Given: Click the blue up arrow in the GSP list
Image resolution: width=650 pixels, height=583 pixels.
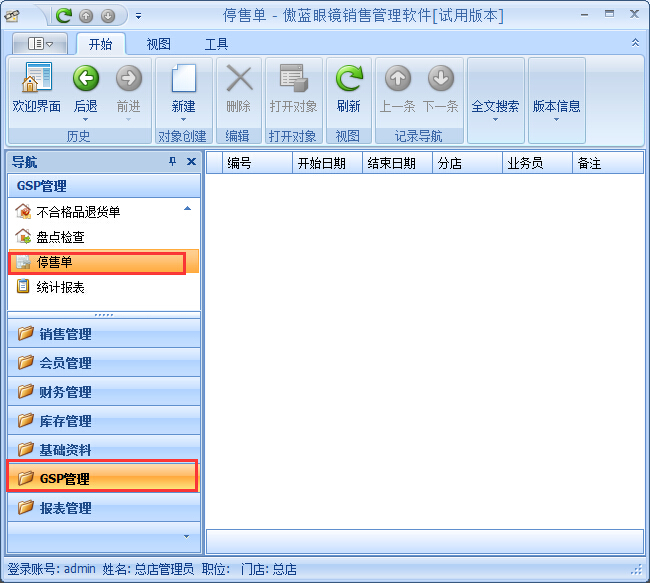Looking at the screenshot, I should (187, 209).
